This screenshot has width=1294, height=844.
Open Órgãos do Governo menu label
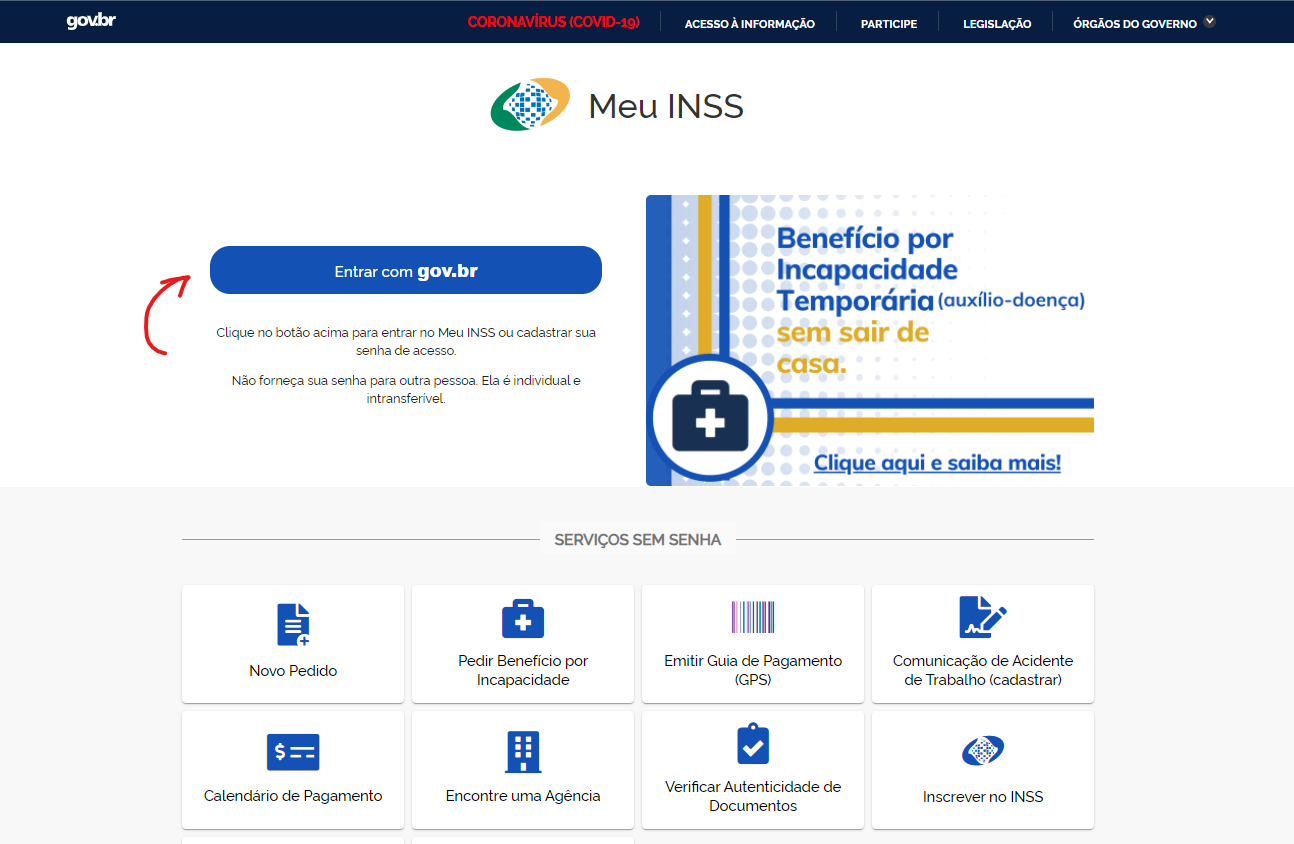[x=1134, y=23]
